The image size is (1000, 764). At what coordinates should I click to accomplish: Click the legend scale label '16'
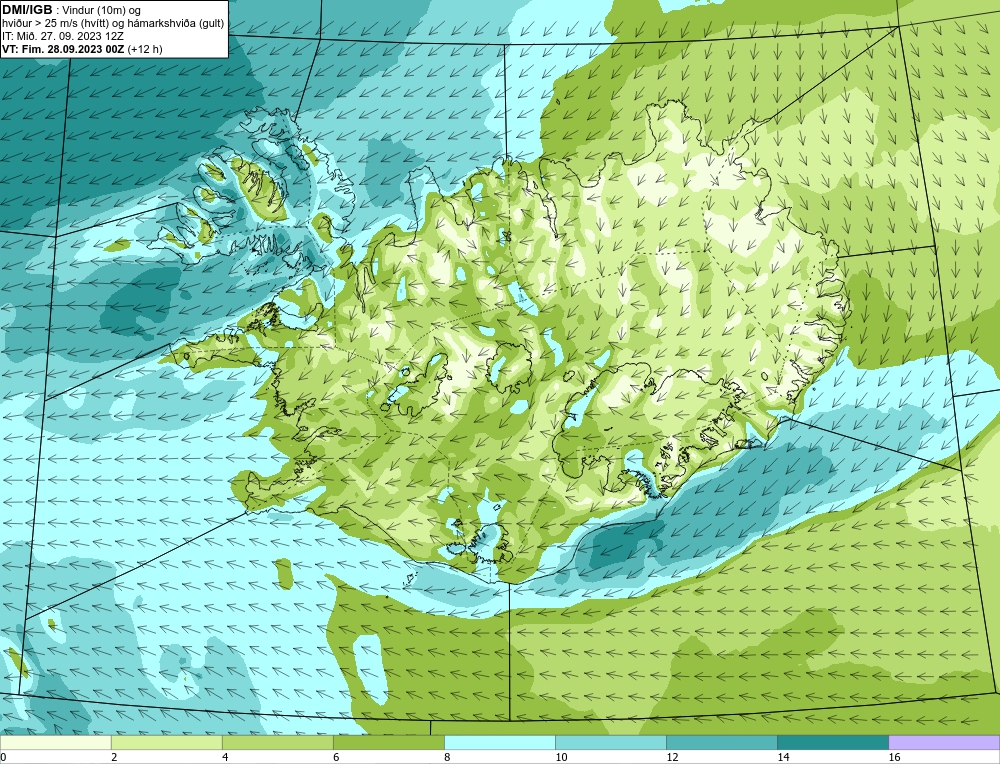point(893,757)
